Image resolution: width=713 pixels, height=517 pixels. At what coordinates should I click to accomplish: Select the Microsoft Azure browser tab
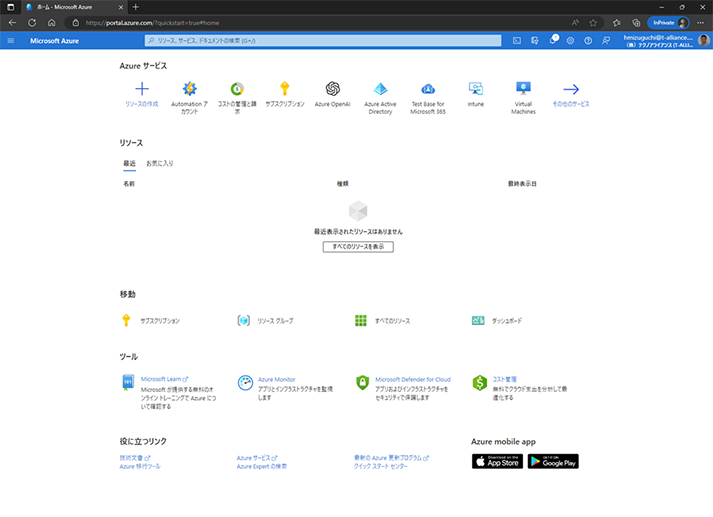click(x=73, y=7)
